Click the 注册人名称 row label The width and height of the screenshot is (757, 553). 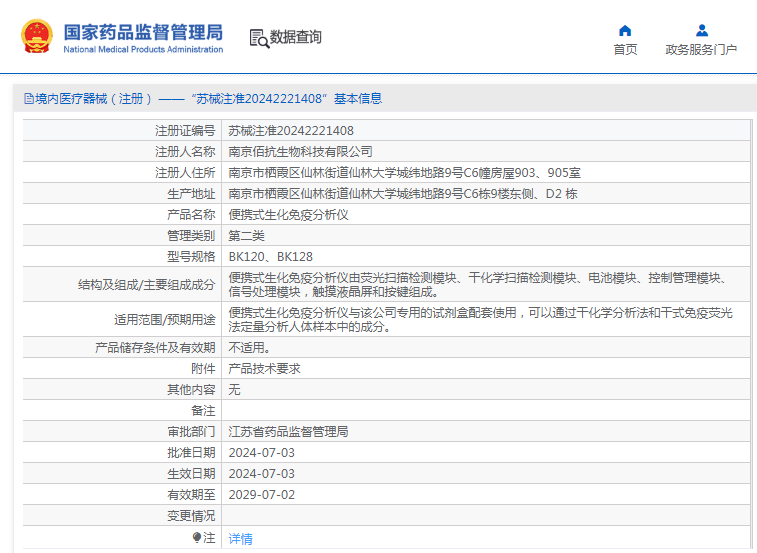(x=185, y=152)
